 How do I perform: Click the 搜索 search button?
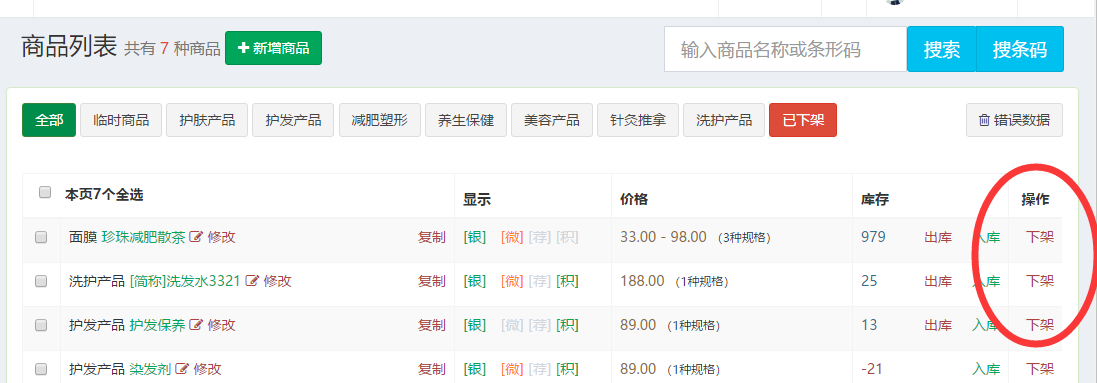point(942,49)
